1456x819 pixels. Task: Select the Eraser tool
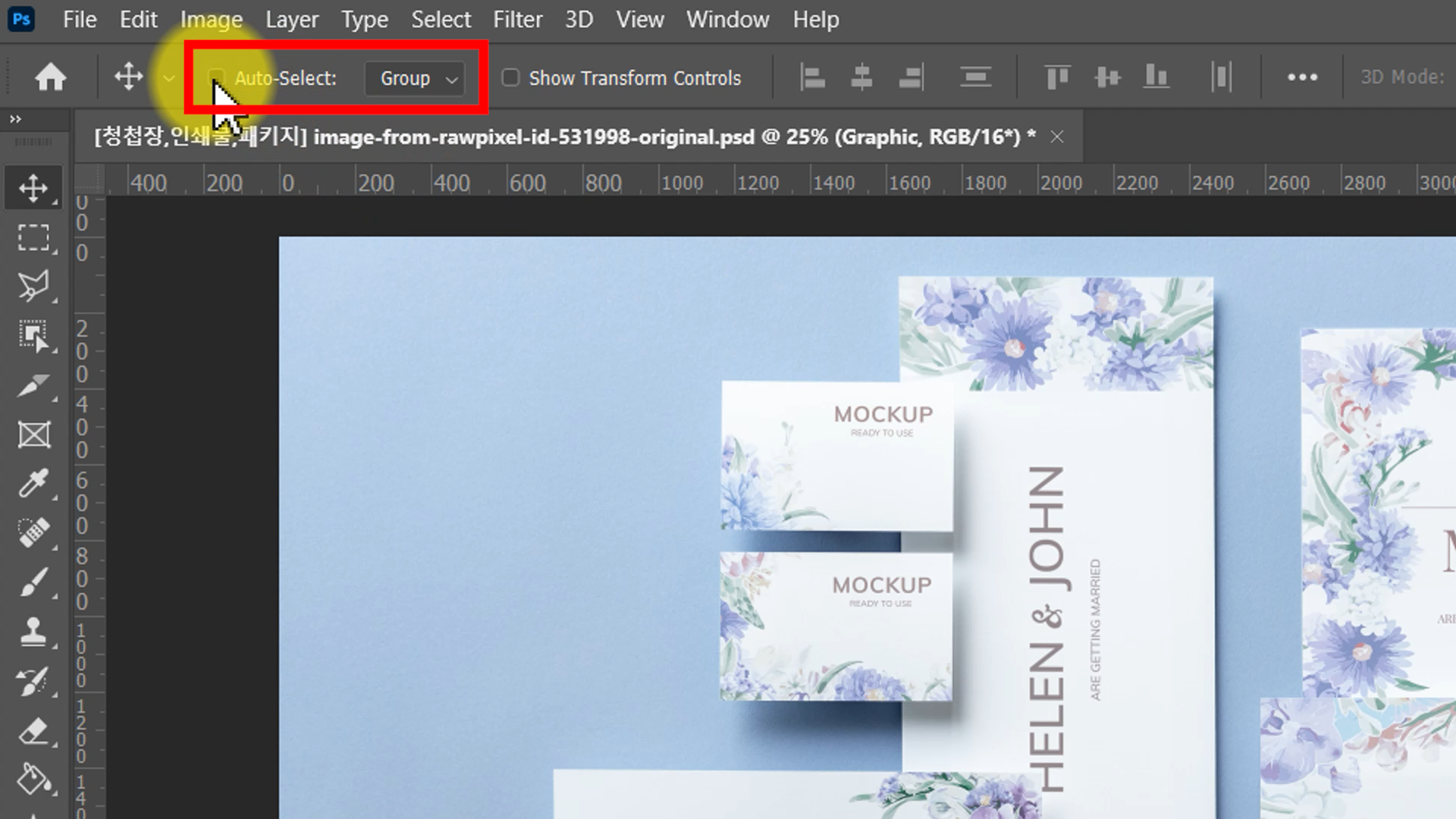click(33, 731)
